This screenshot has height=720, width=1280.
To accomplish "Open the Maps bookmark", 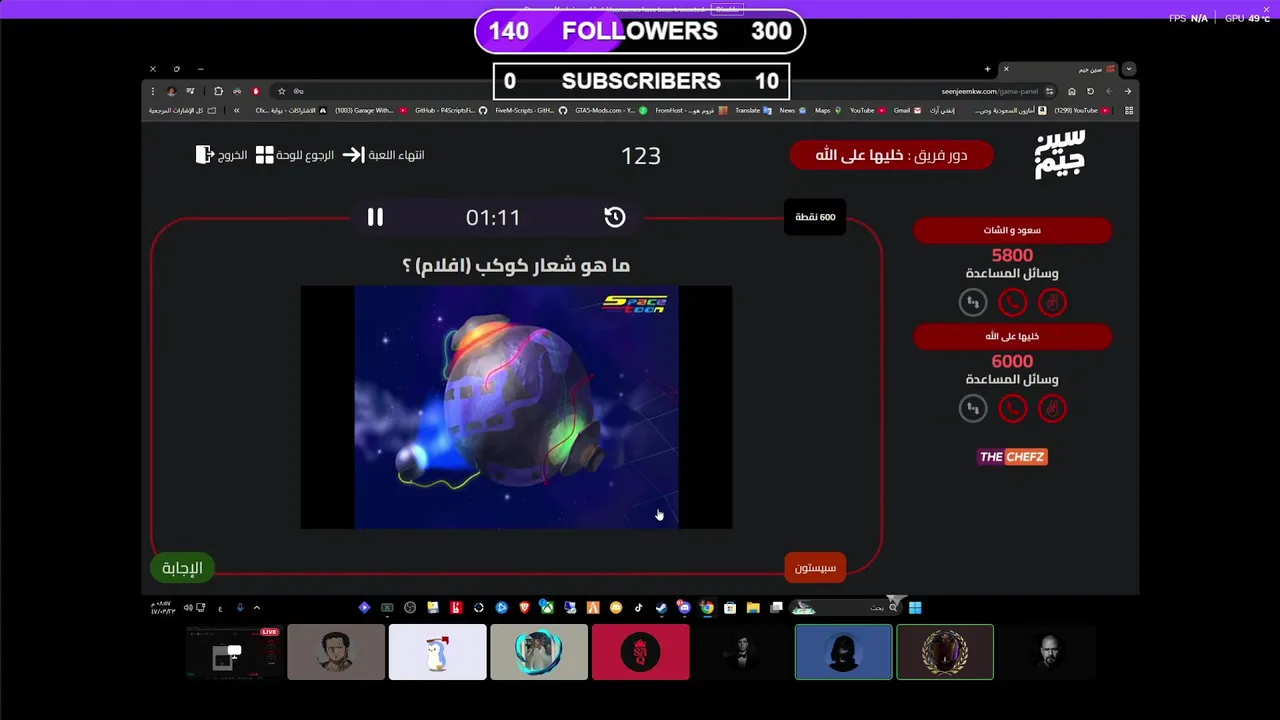I will 828,110.
